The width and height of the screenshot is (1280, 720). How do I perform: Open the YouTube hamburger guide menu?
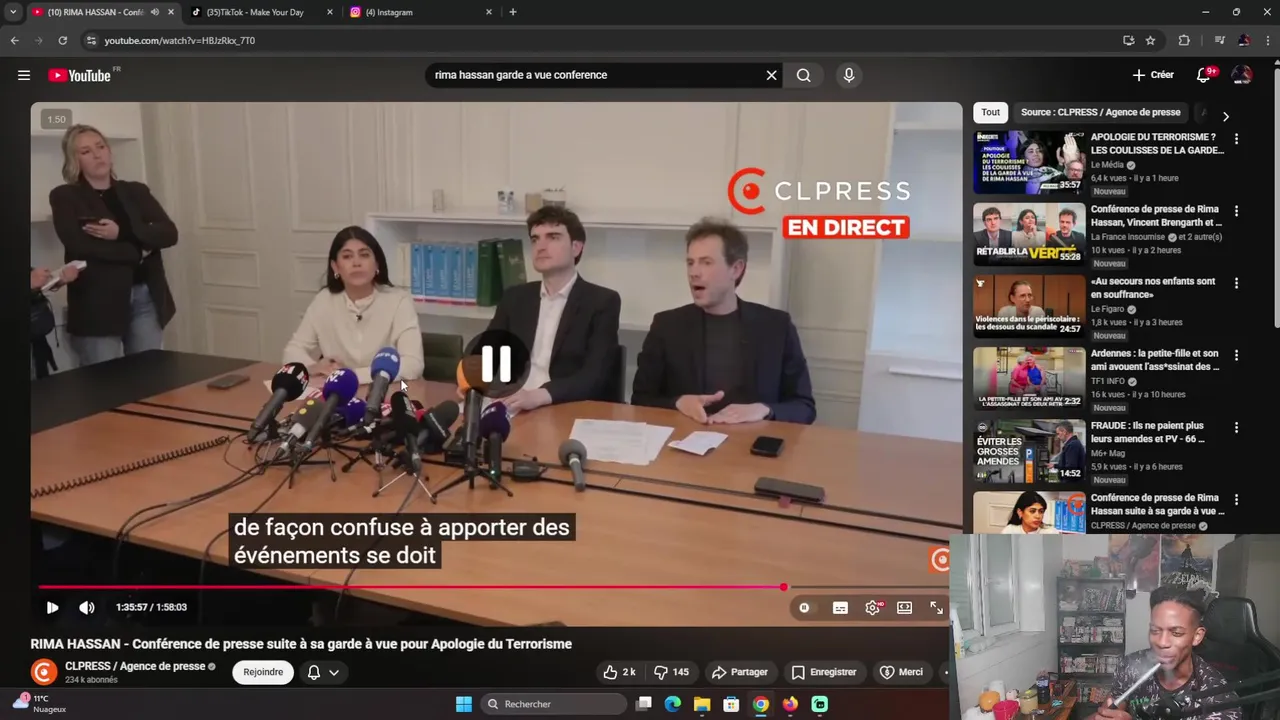pyautogui.click(x=24, y=75)
